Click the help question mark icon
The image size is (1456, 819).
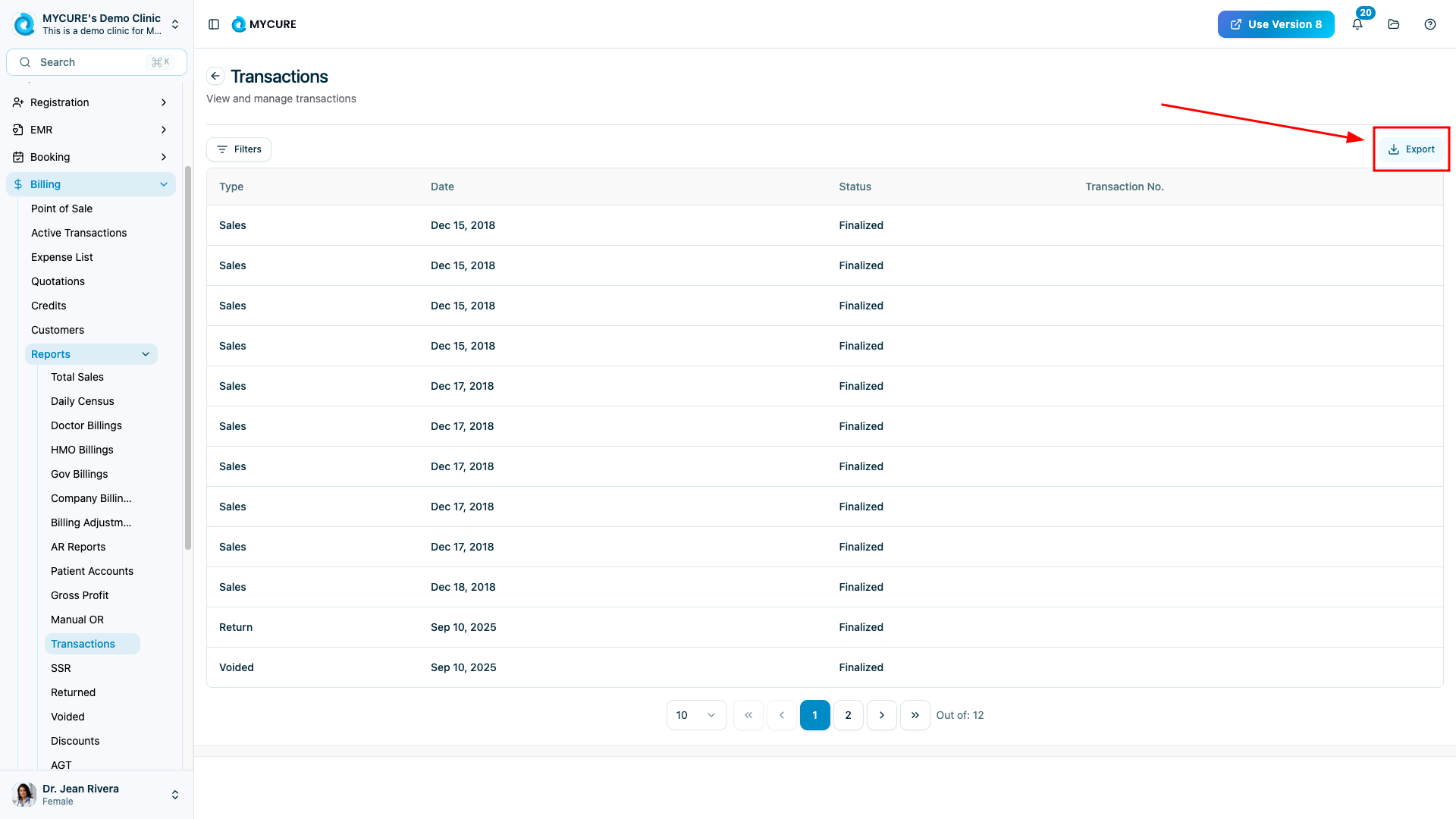click(x=1430, y=24)
